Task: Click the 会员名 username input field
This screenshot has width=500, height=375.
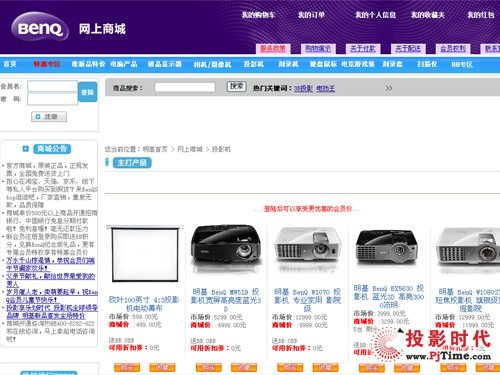Action: click(53, 86)
